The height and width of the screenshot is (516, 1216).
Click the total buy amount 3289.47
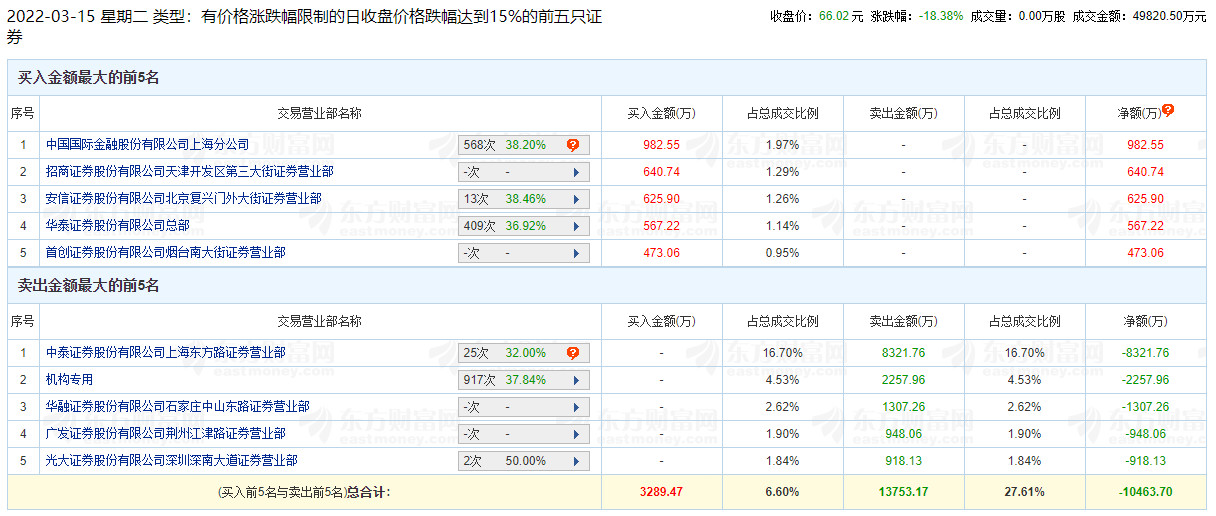[x=661, y=492]
